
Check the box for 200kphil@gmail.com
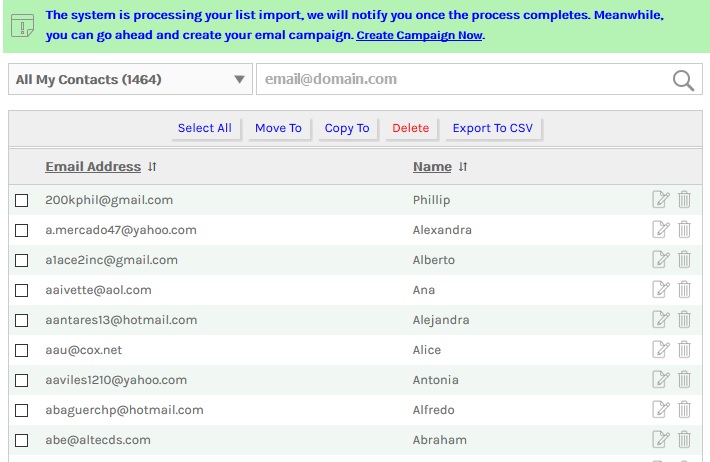pos(22,201)
